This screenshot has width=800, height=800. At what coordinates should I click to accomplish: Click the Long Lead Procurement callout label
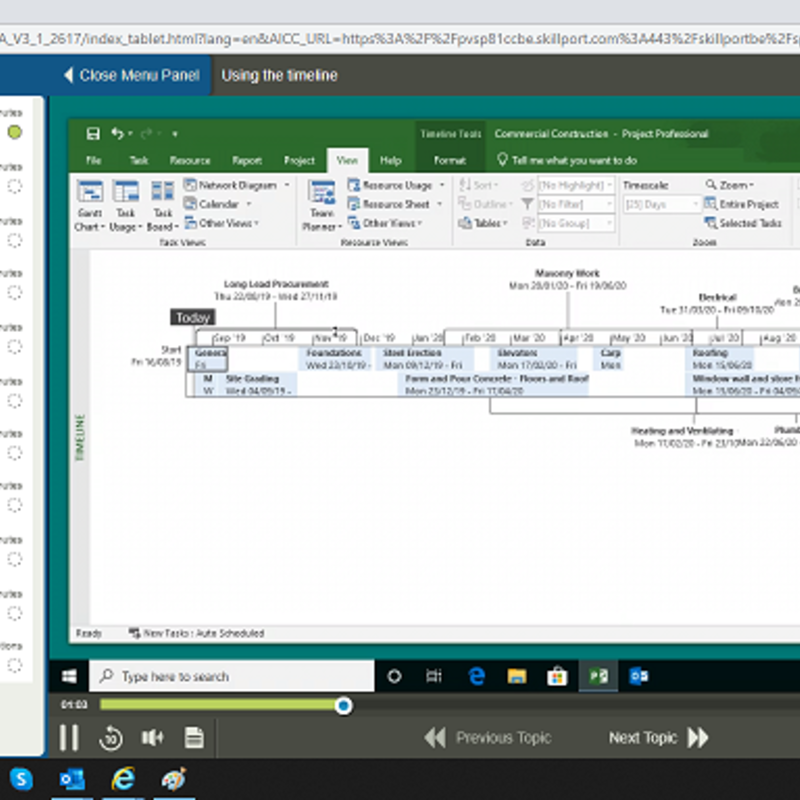click(x=276, y=290)
